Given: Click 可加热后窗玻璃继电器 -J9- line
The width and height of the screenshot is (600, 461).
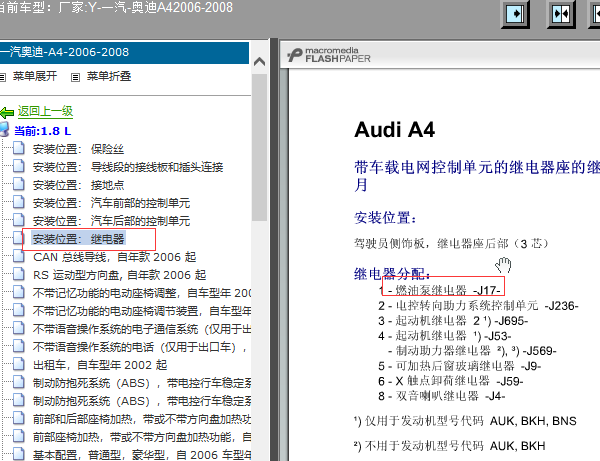Looking at the screenshot, I should click(x=460, y=366).
